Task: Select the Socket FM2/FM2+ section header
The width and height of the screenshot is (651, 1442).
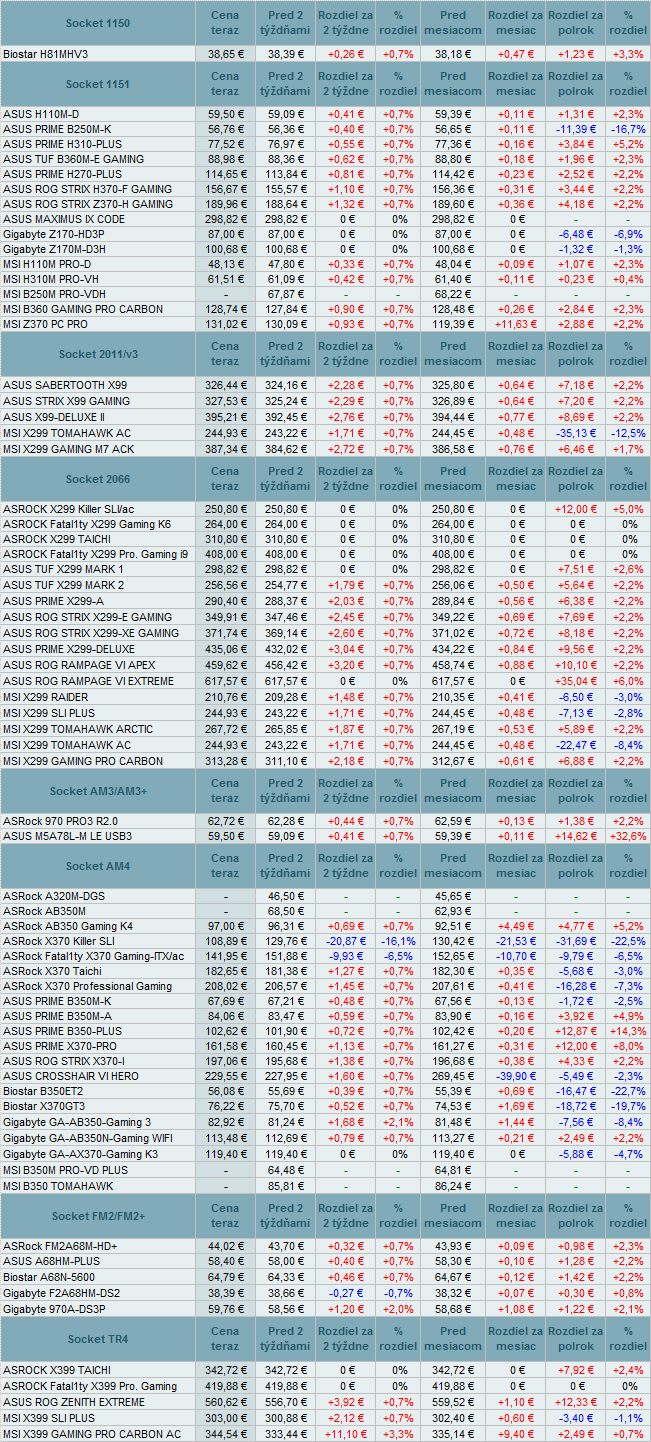Action: click(97, 1215)
